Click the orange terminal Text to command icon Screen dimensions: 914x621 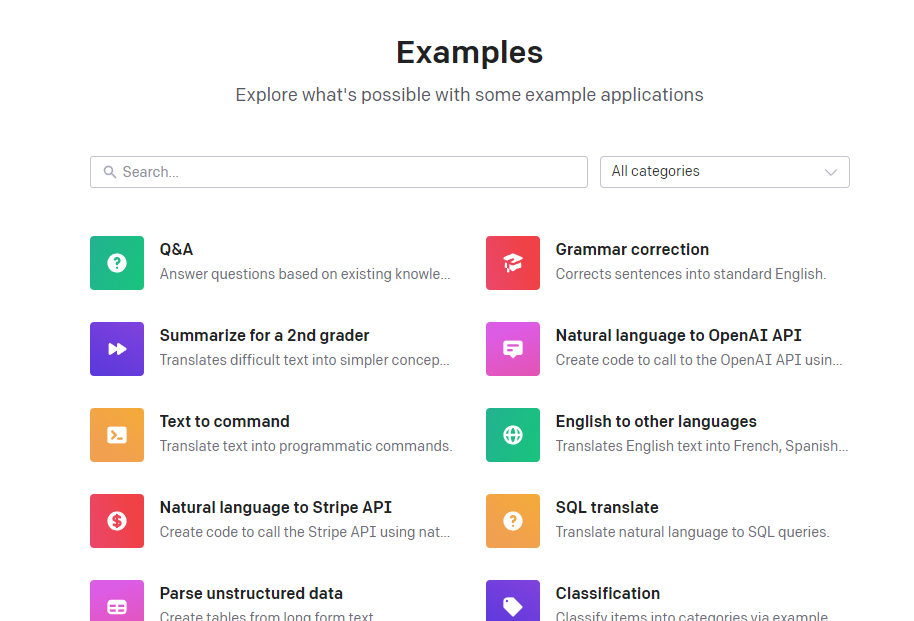click(x=117, y=435)
